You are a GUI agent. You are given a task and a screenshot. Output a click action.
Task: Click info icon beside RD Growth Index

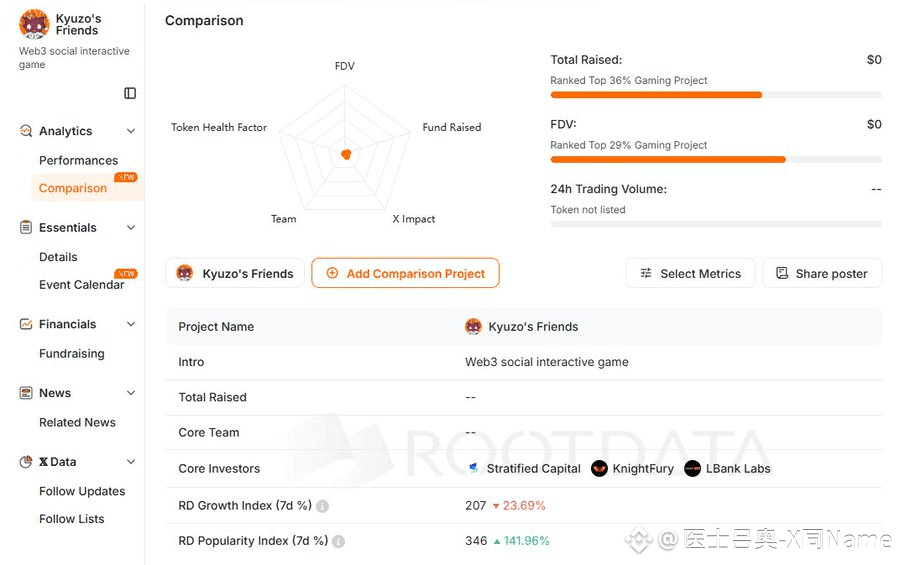click(322, 506)
